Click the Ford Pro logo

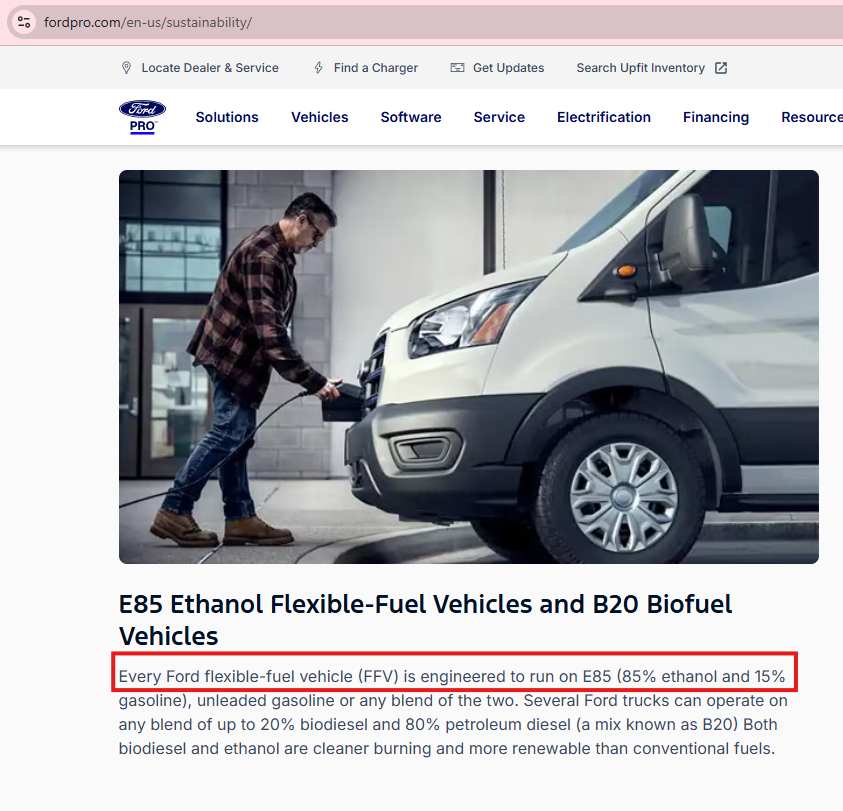click(x=142, y=117)
